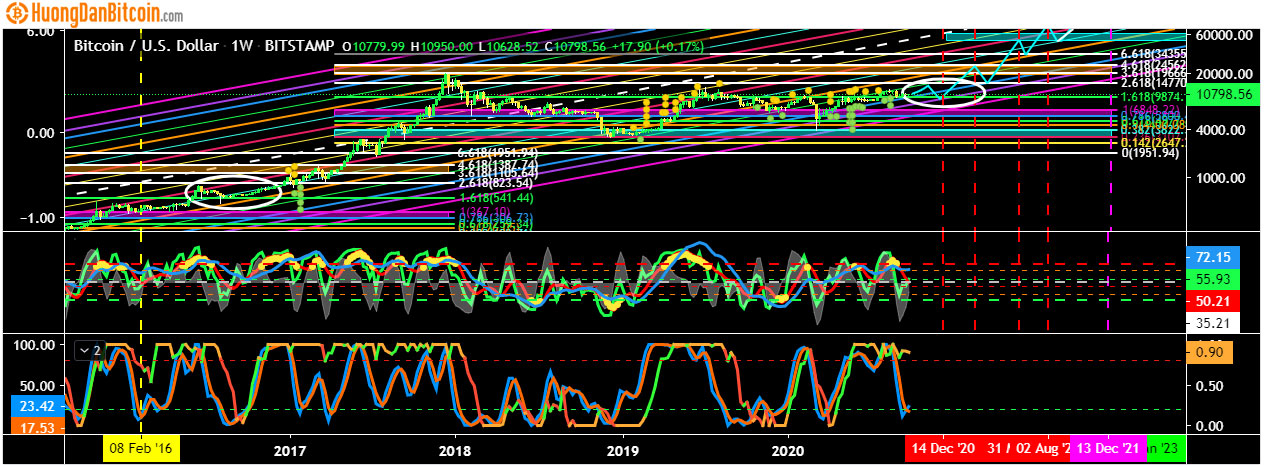
Task: Click the red 31 / 02 Aug date marker
Action: [1026, 449]
